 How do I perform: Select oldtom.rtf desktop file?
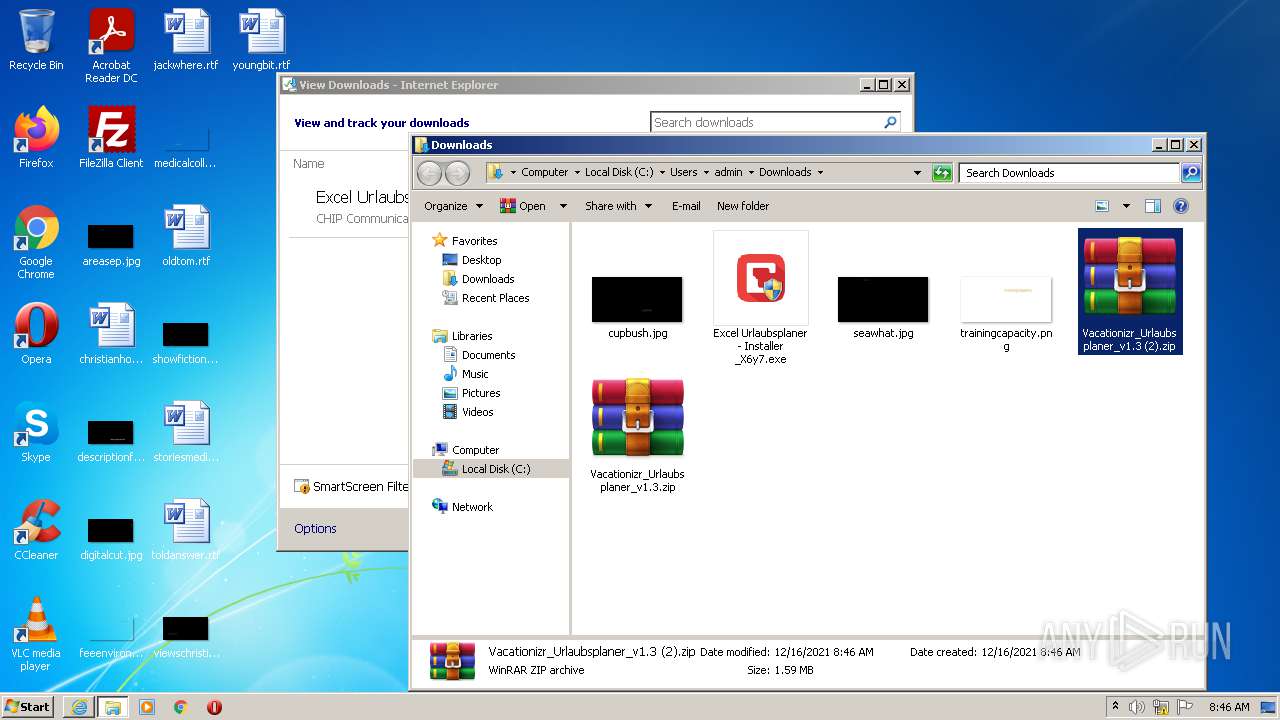pyautogui.click(x=186, y=236)
